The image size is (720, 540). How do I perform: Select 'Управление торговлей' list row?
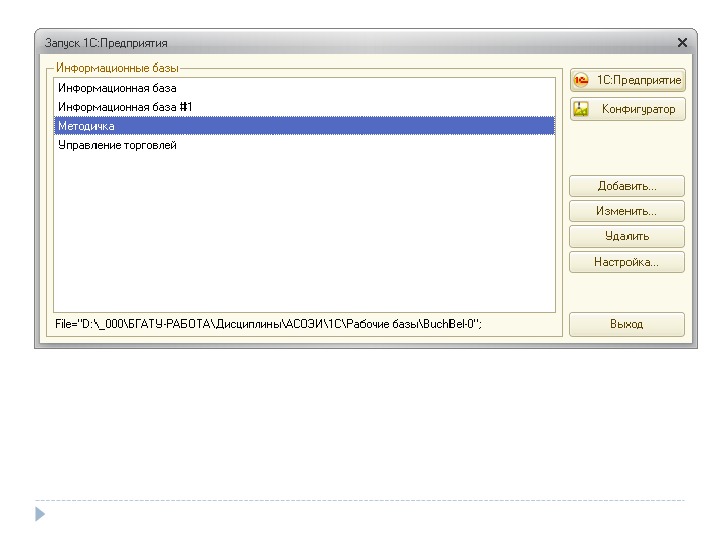pyautogui.click(x=304, y=145)
